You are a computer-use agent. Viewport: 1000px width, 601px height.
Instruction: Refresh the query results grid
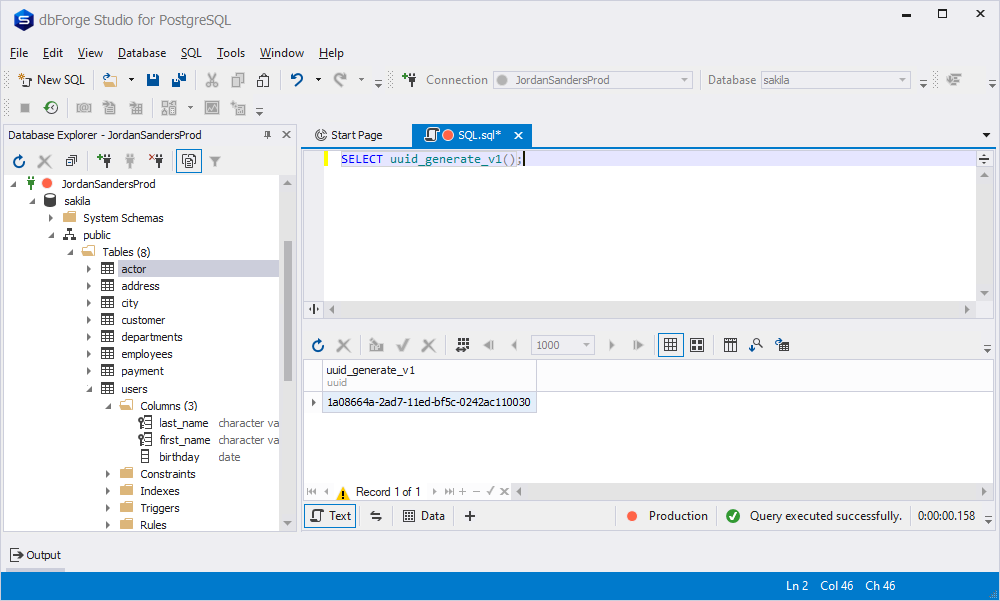tap(318, 345)
